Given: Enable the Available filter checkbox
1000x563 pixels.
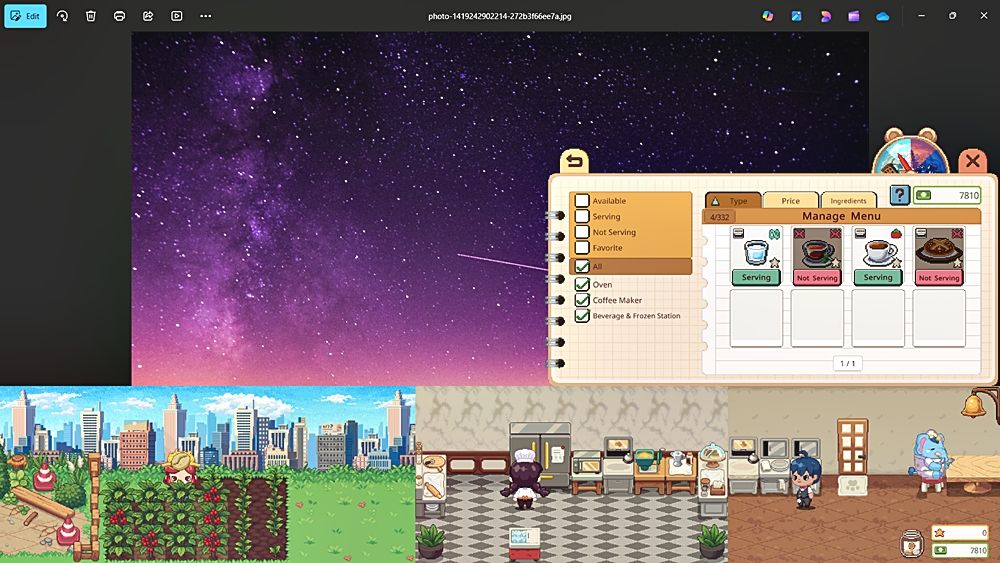Looking at the screenshot, I should [582, 200].
